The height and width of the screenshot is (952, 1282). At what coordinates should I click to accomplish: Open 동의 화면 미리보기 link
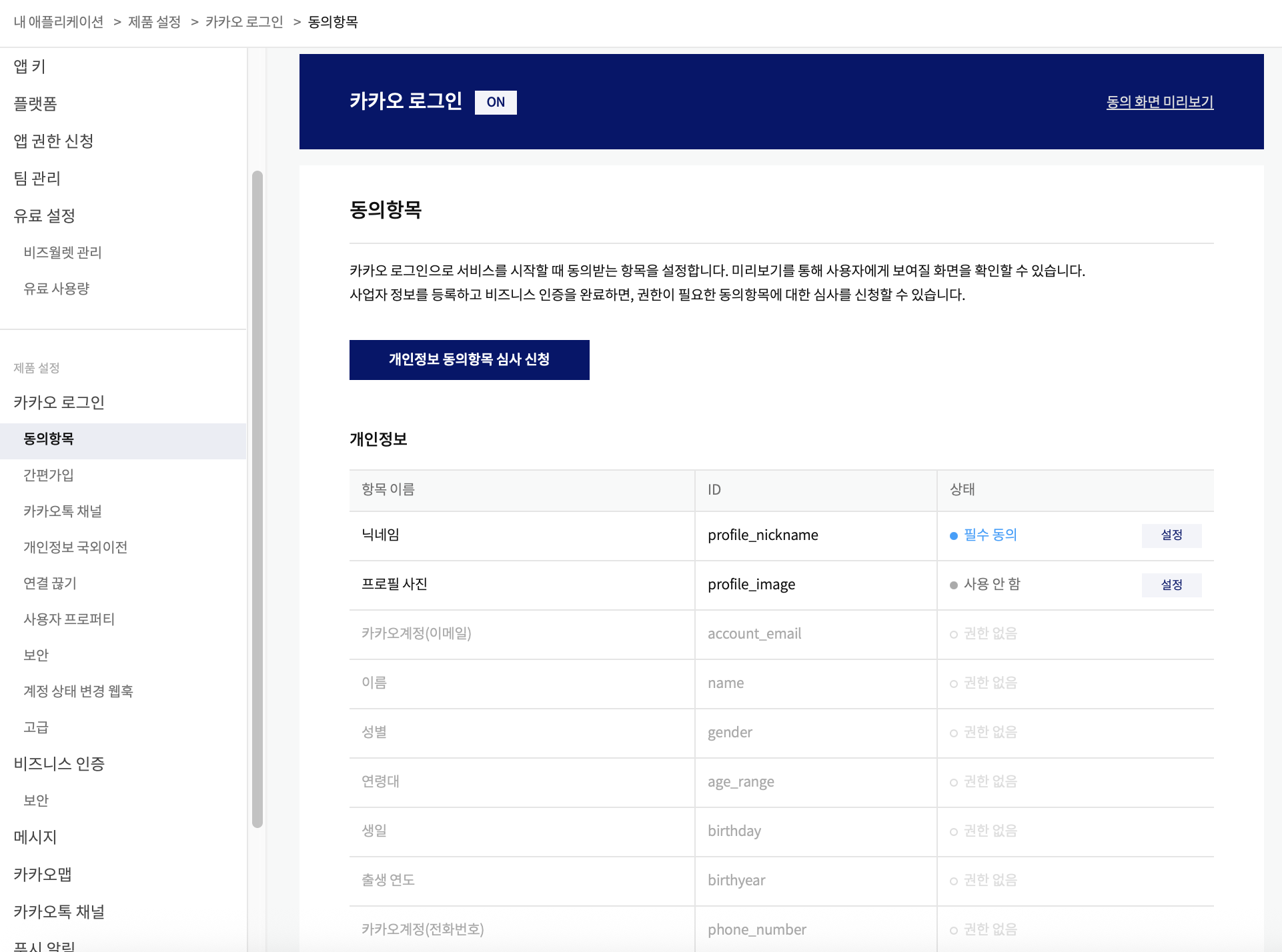point(1159,102)
